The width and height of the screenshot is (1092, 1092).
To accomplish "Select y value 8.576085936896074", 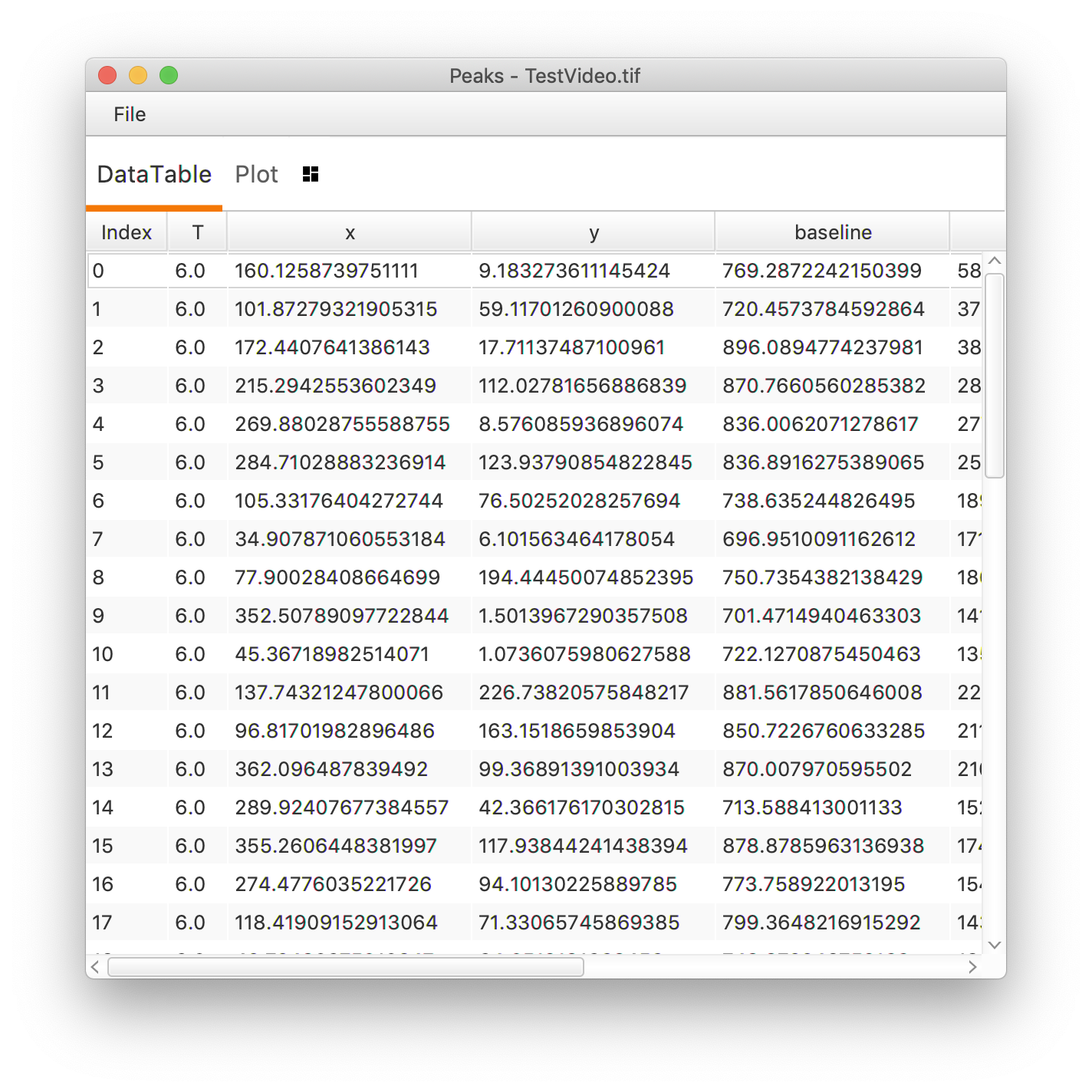I will pos(581,424).
